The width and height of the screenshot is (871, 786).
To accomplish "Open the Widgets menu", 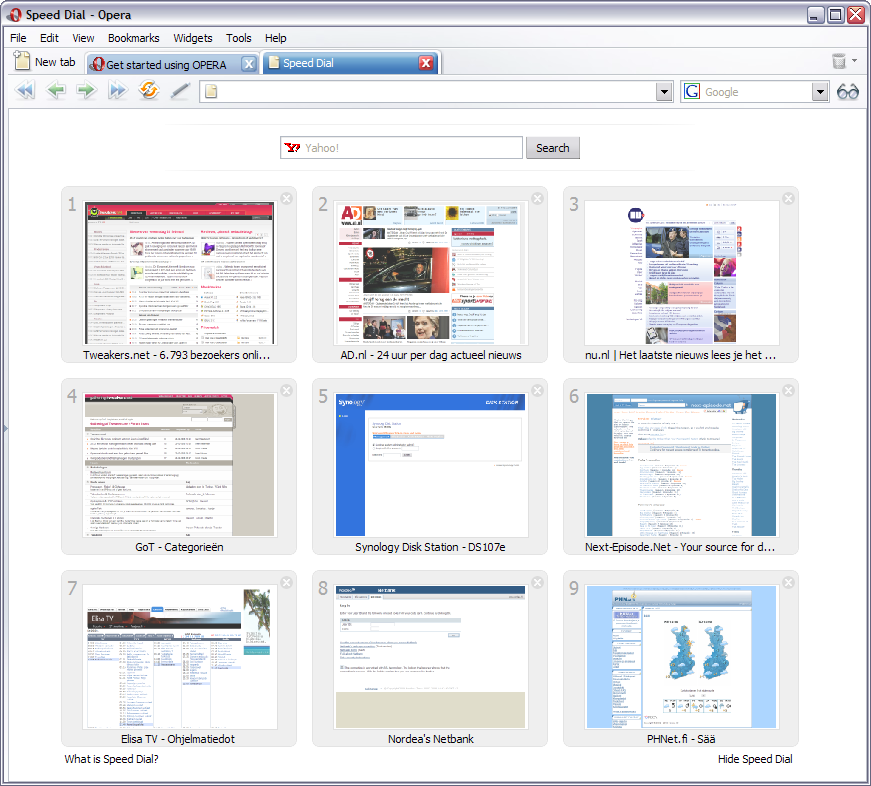I will click(192, 38).
